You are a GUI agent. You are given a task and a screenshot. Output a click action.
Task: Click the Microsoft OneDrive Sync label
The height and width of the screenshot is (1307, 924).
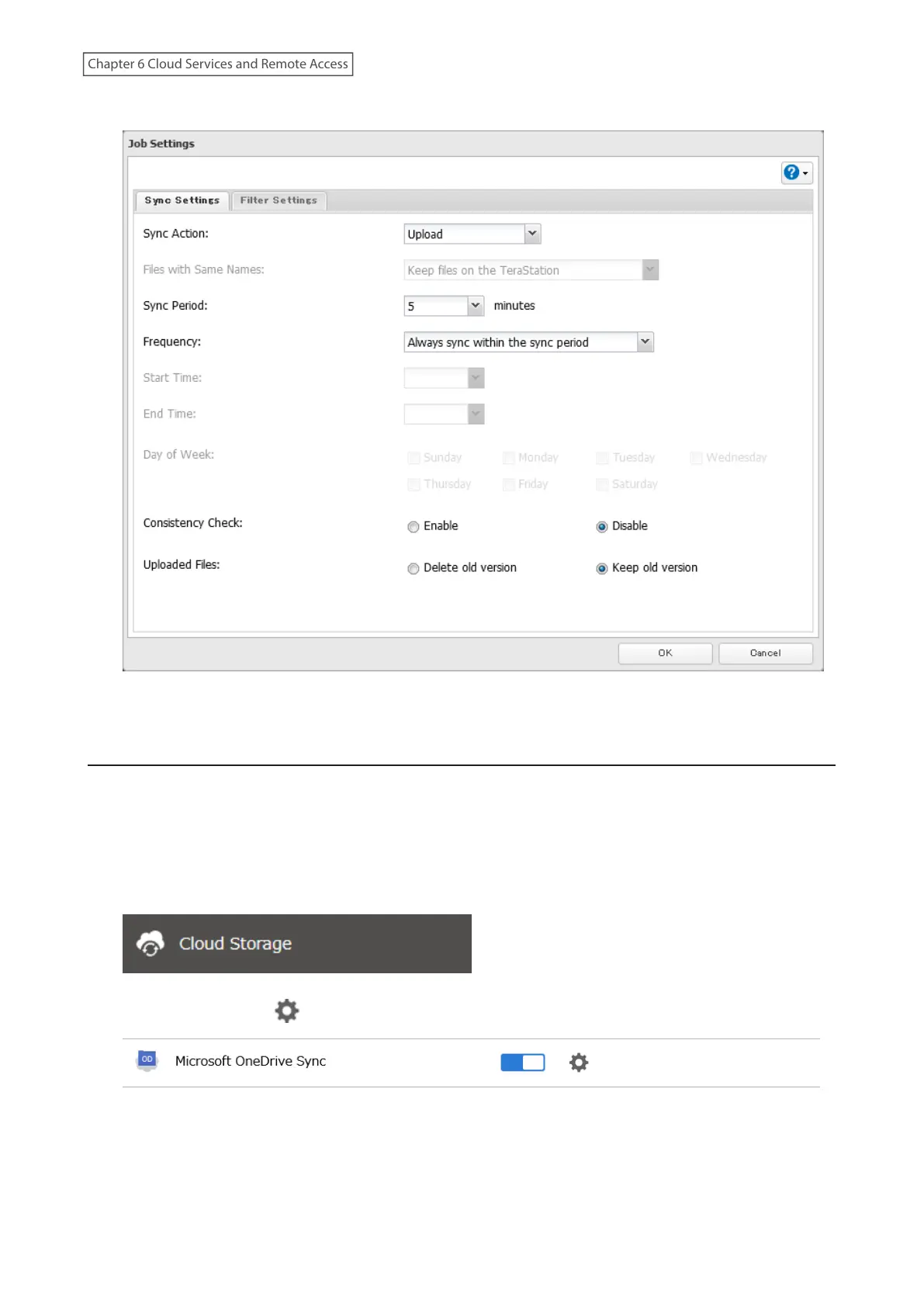pos(251,1061)
